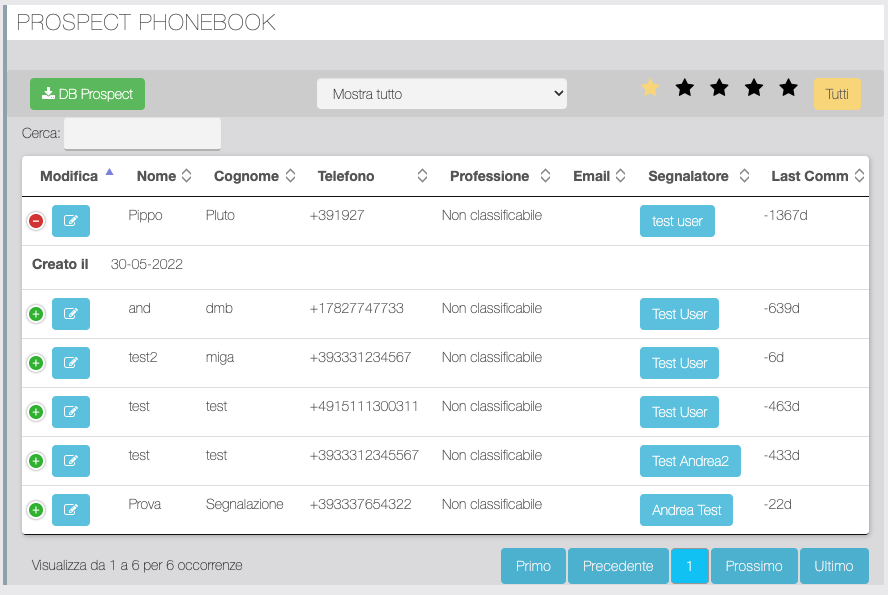
Task: Click the second star rating filter
Action: [x=684, y=88]
